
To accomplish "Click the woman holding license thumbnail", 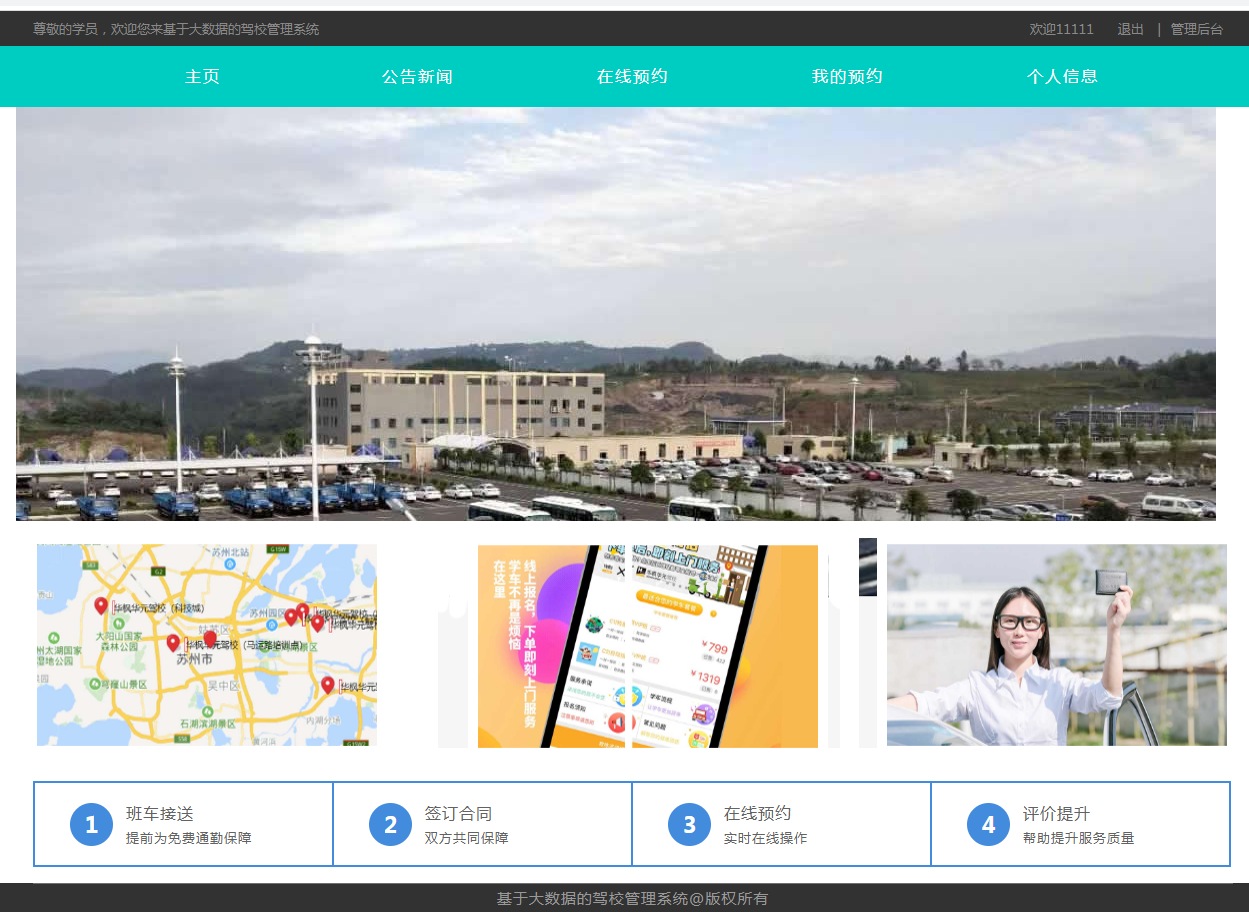I will [x=1057, y=645].
